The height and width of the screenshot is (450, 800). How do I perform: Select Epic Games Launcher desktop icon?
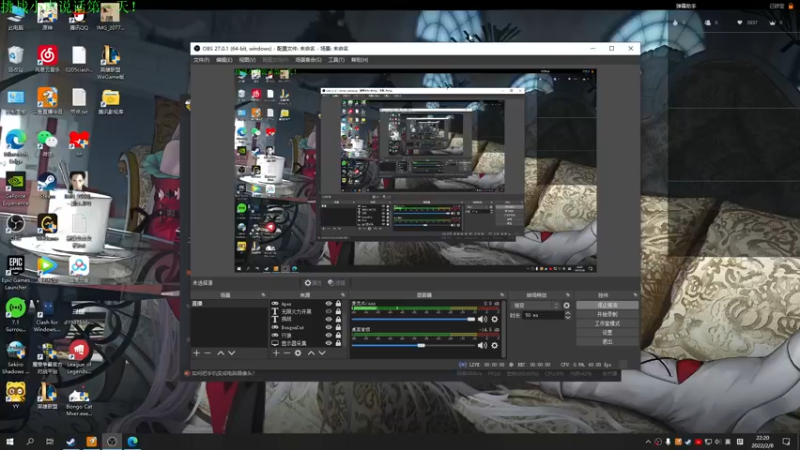point(15,273)
